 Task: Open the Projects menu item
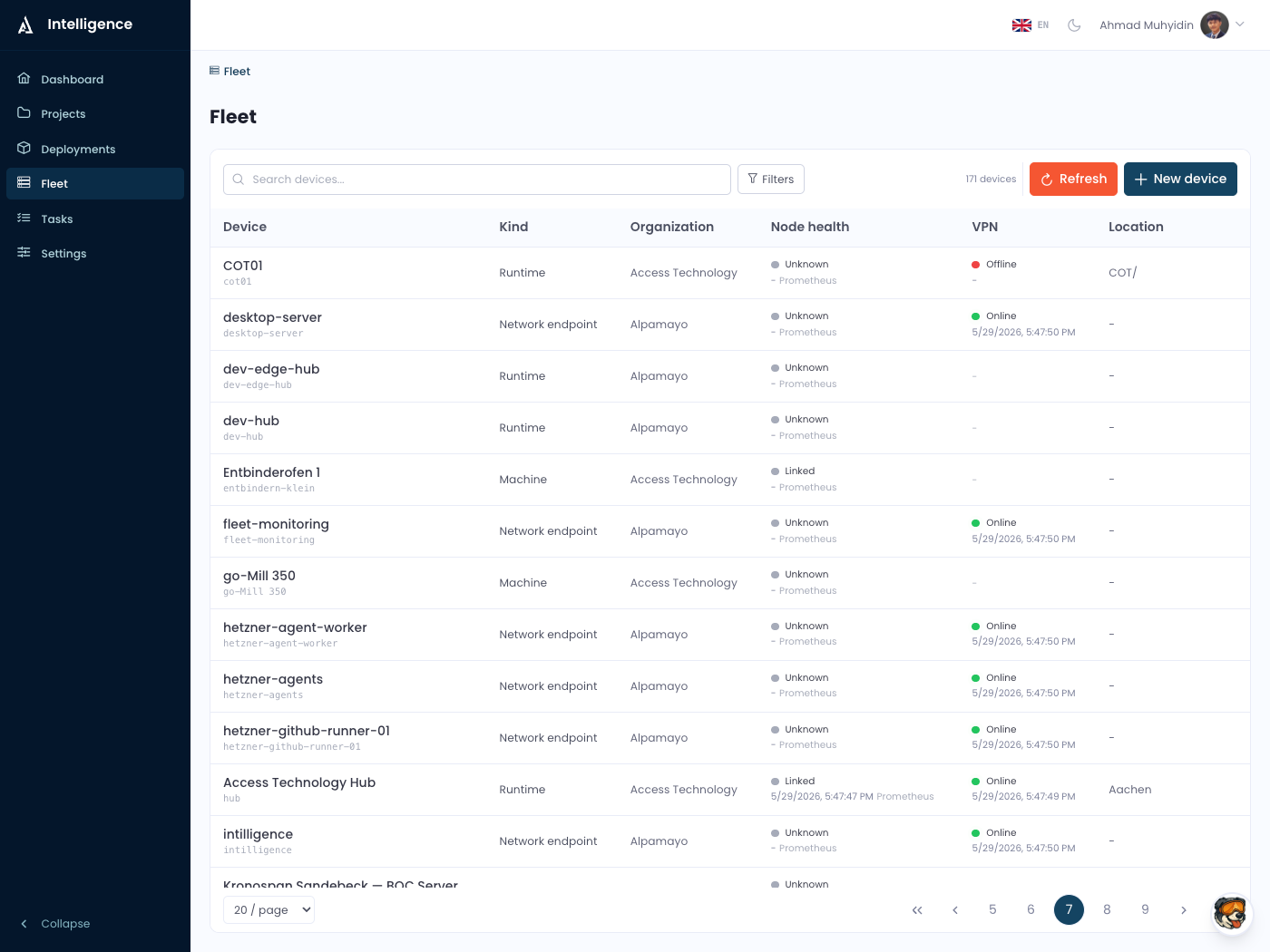click(95, 113)
